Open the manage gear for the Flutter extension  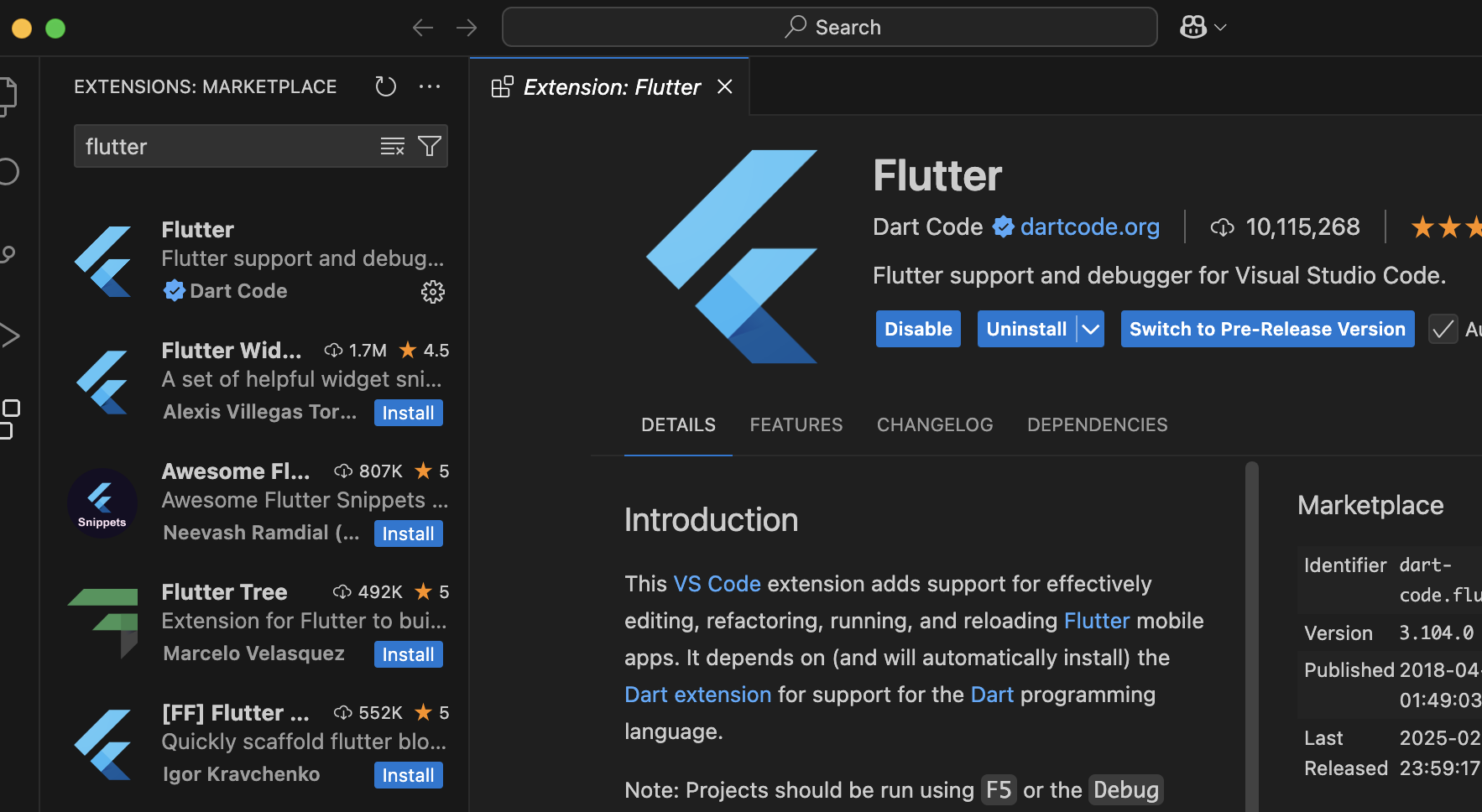click(x=433, y=292)
